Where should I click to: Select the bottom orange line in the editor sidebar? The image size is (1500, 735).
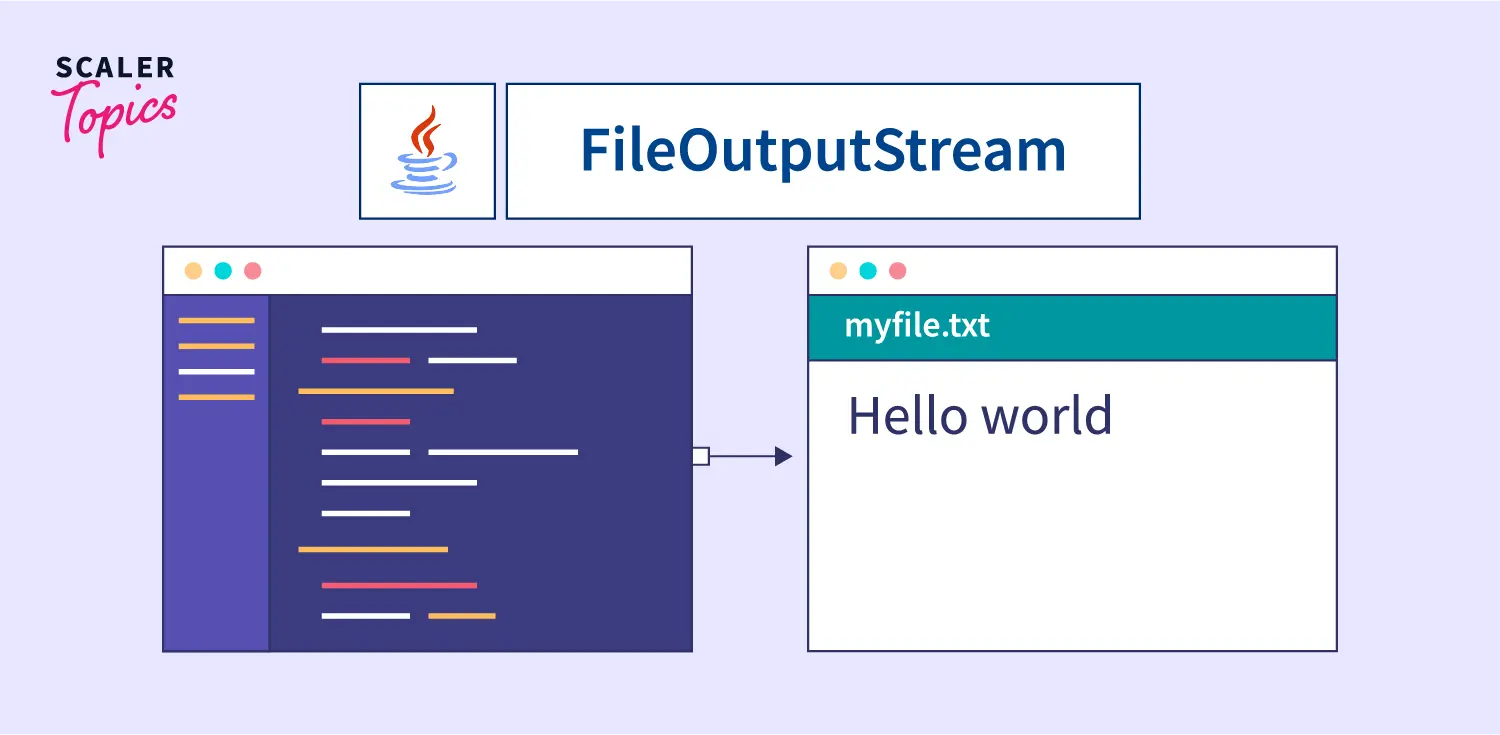pyautogui.click(x=216, y=397)
